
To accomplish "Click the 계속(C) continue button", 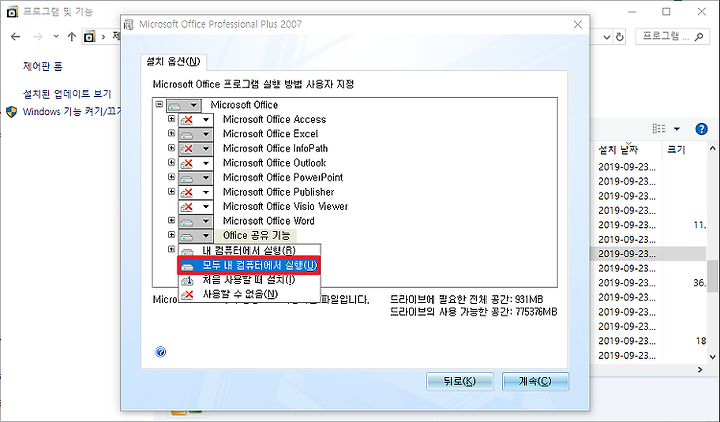I will coord(535,381).
